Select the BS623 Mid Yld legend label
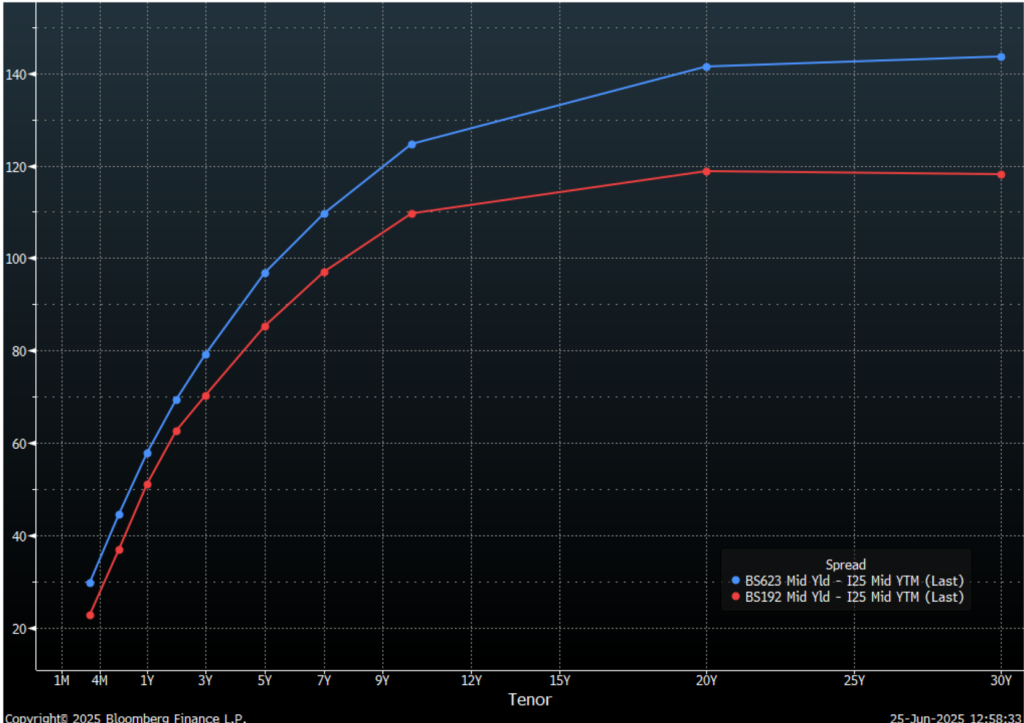The width and height of the screenshot is (1024, 723). (x=854, y=581)
